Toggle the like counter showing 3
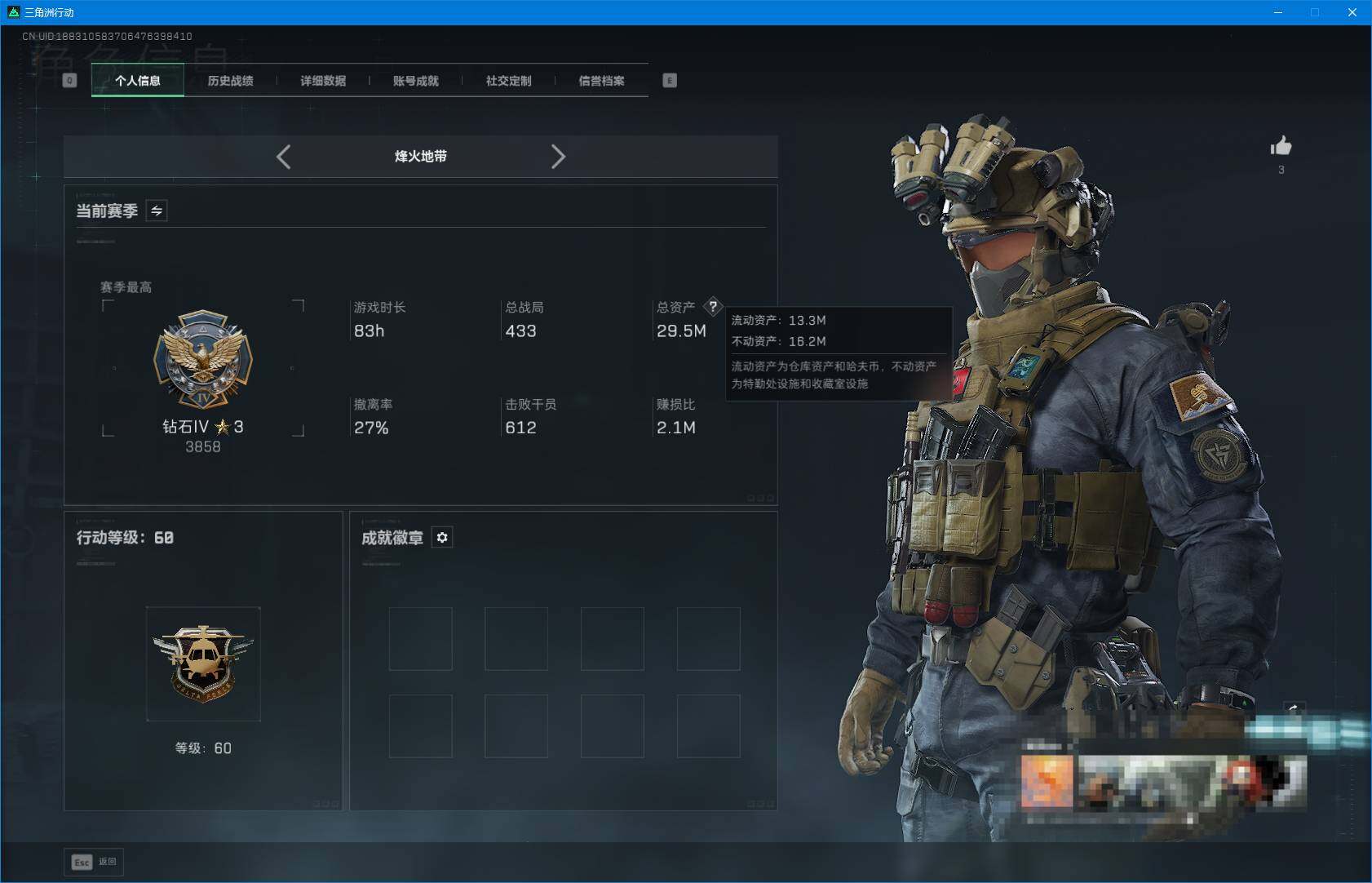This screenshot has width=1372, height=883. point(1282,169)
